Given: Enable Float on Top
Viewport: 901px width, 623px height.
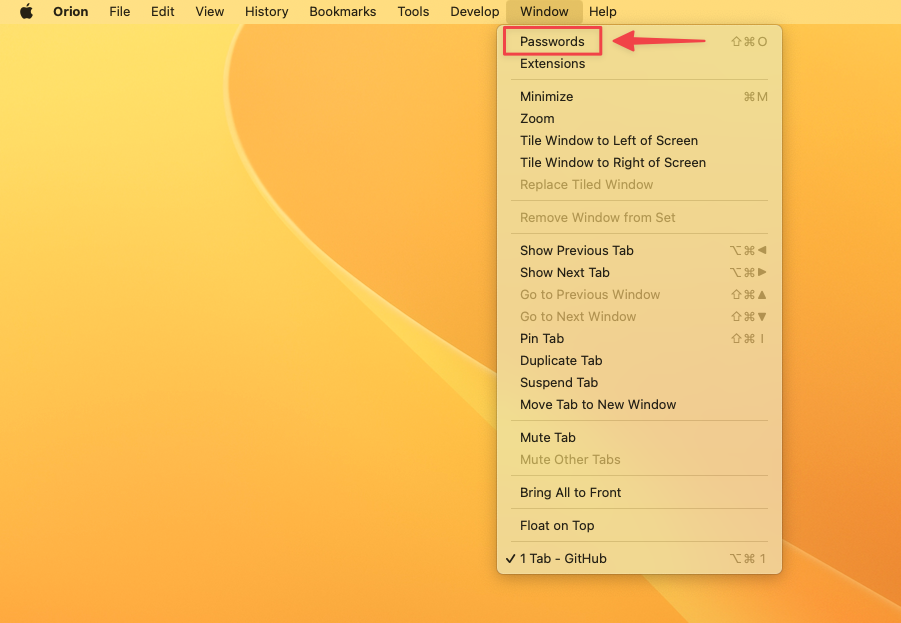Looking at the screenshot, I should point(553,525).
